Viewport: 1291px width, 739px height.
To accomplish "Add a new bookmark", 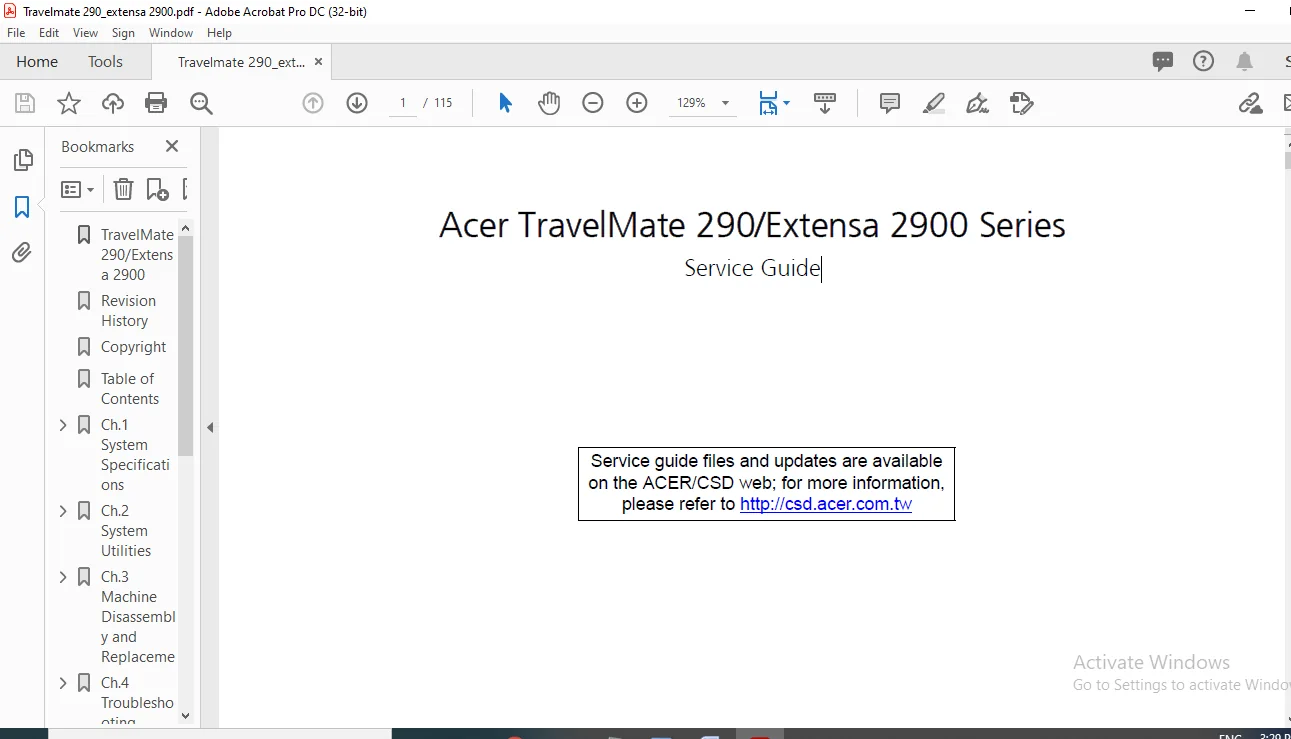I will click(157, 189).
